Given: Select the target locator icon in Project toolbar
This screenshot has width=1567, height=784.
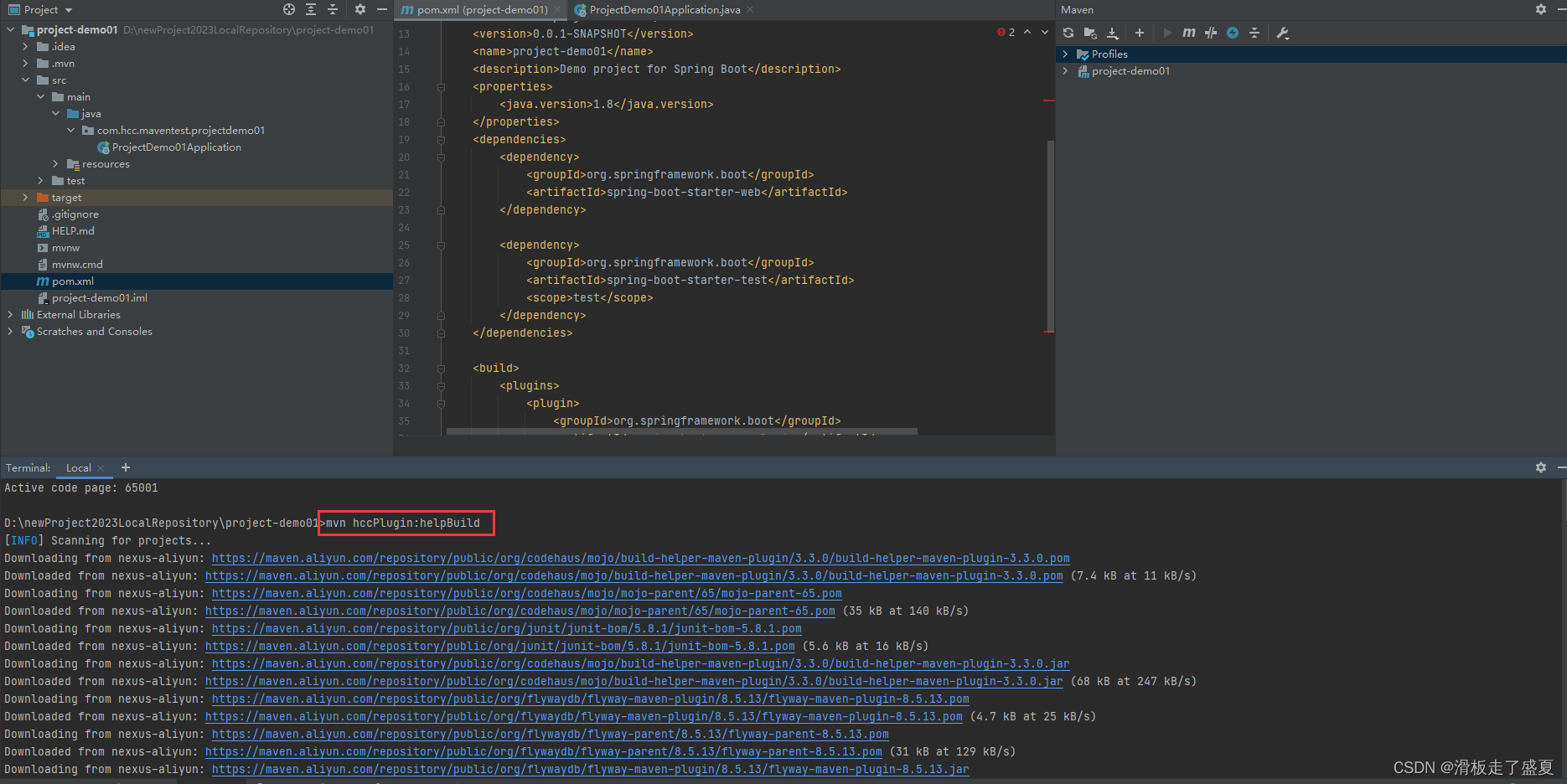Looking at the screenshot, I should [288, 9].
